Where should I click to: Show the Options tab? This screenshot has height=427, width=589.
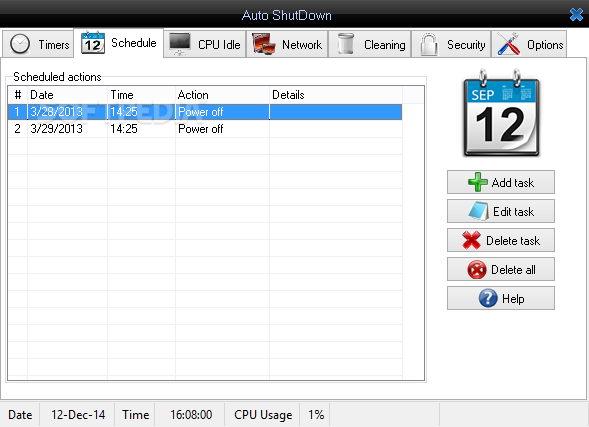[x=529, y=44]
